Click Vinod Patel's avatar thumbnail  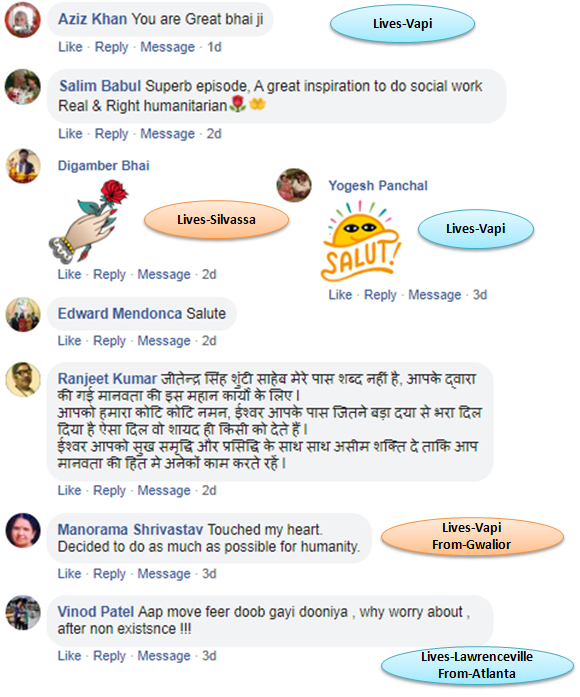coord(23,613)
